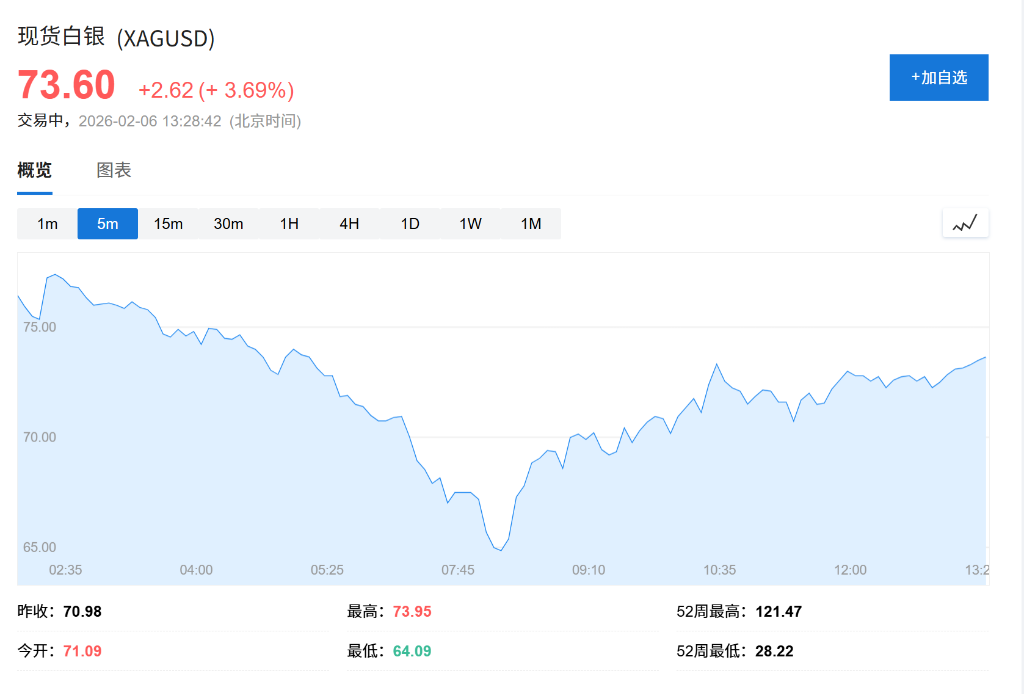Select the 4H timeframe

point(348,223)
